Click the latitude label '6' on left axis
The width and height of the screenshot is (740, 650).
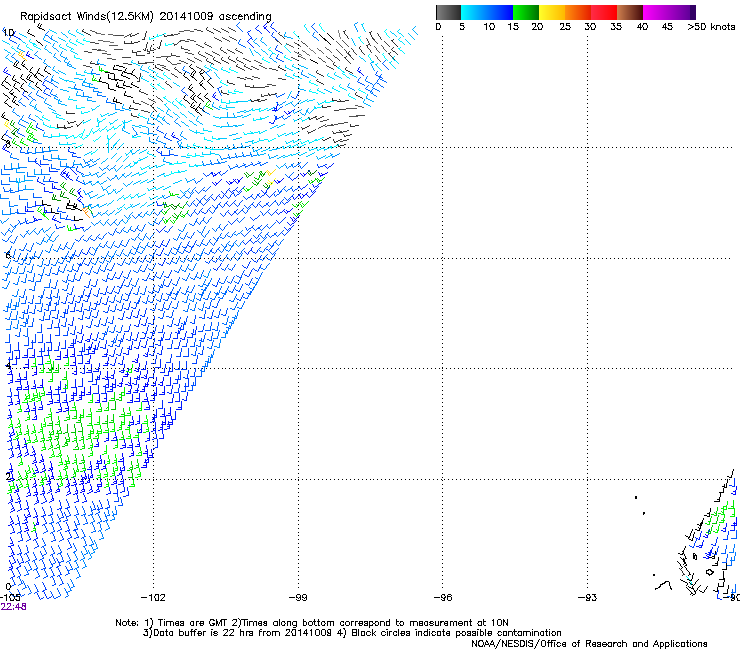pyautogui.click(x=8, y=255)
